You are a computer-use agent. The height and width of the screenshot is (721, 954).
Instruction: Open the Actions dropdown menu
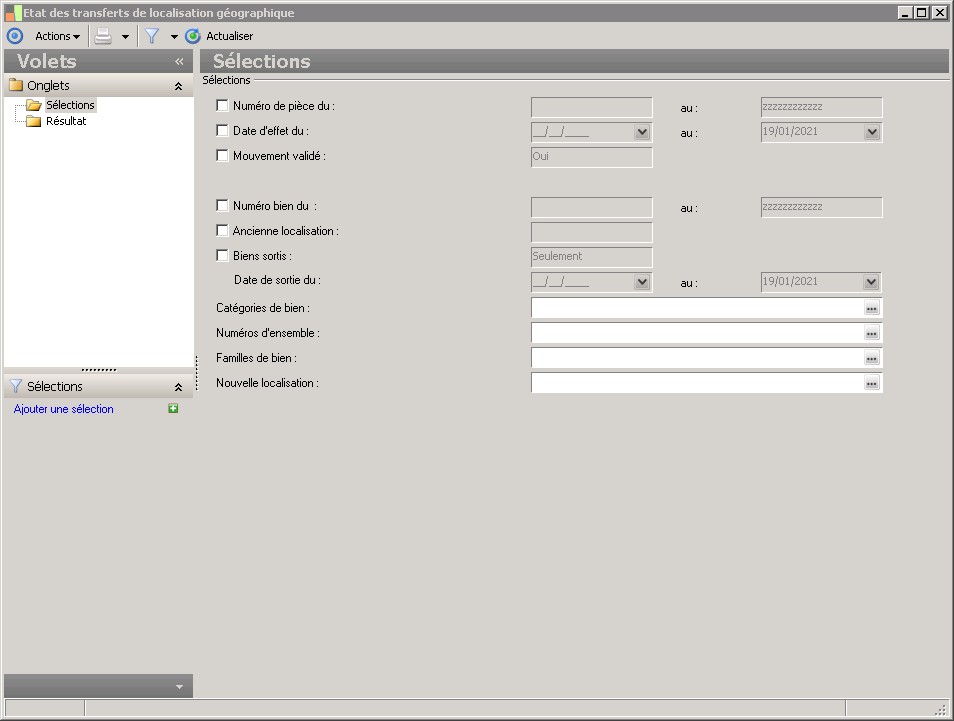(x=57, y=36)
